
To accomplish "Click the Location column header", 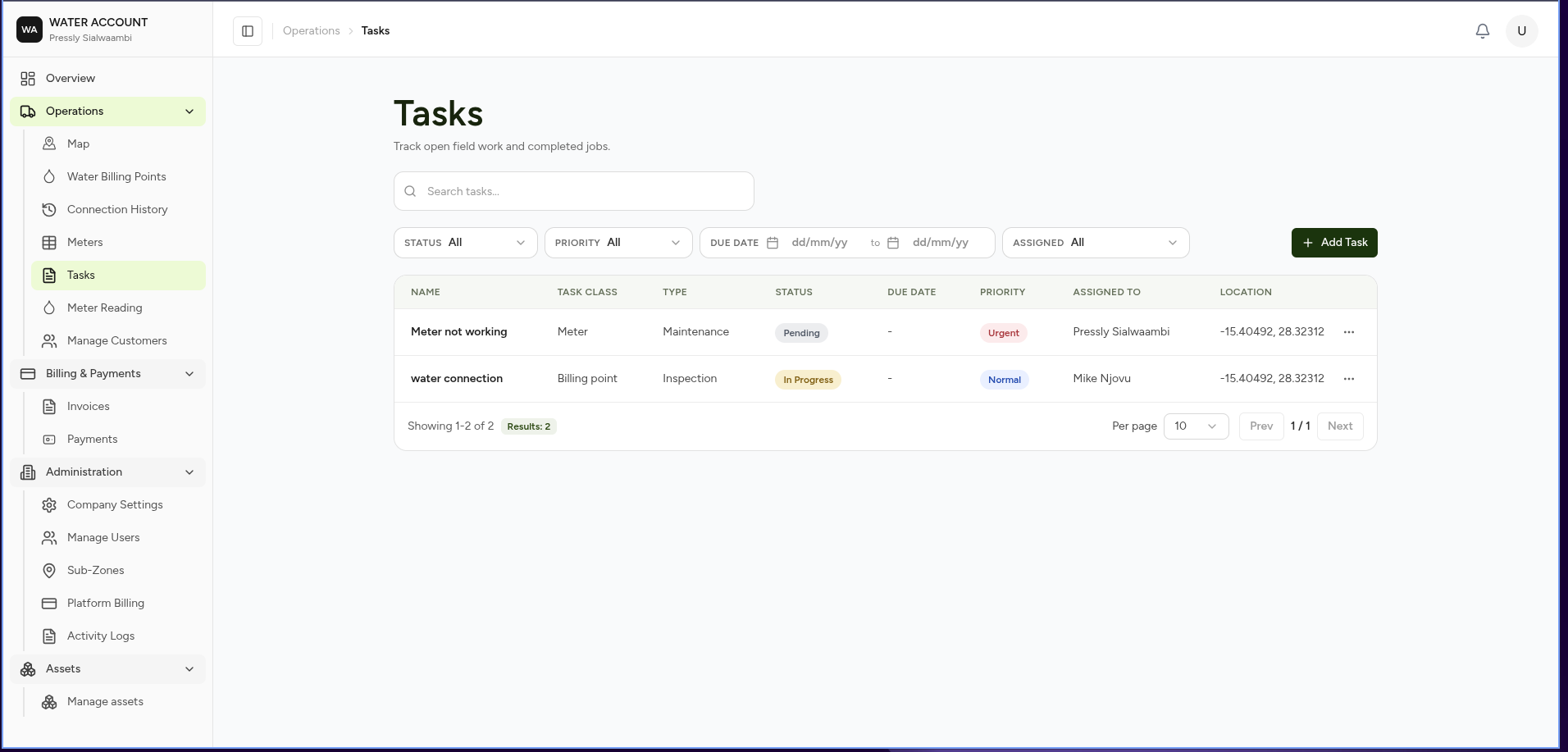I will point(1246,292).
